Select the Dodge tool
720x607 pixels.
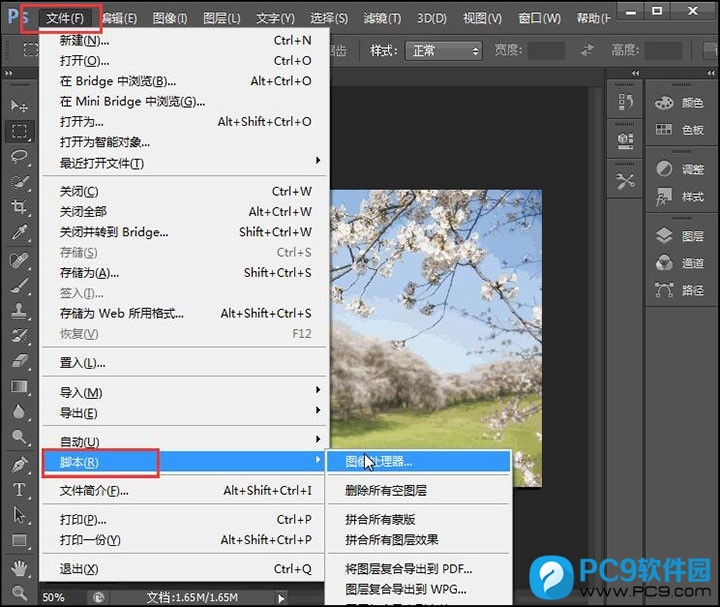click(19, 437)
